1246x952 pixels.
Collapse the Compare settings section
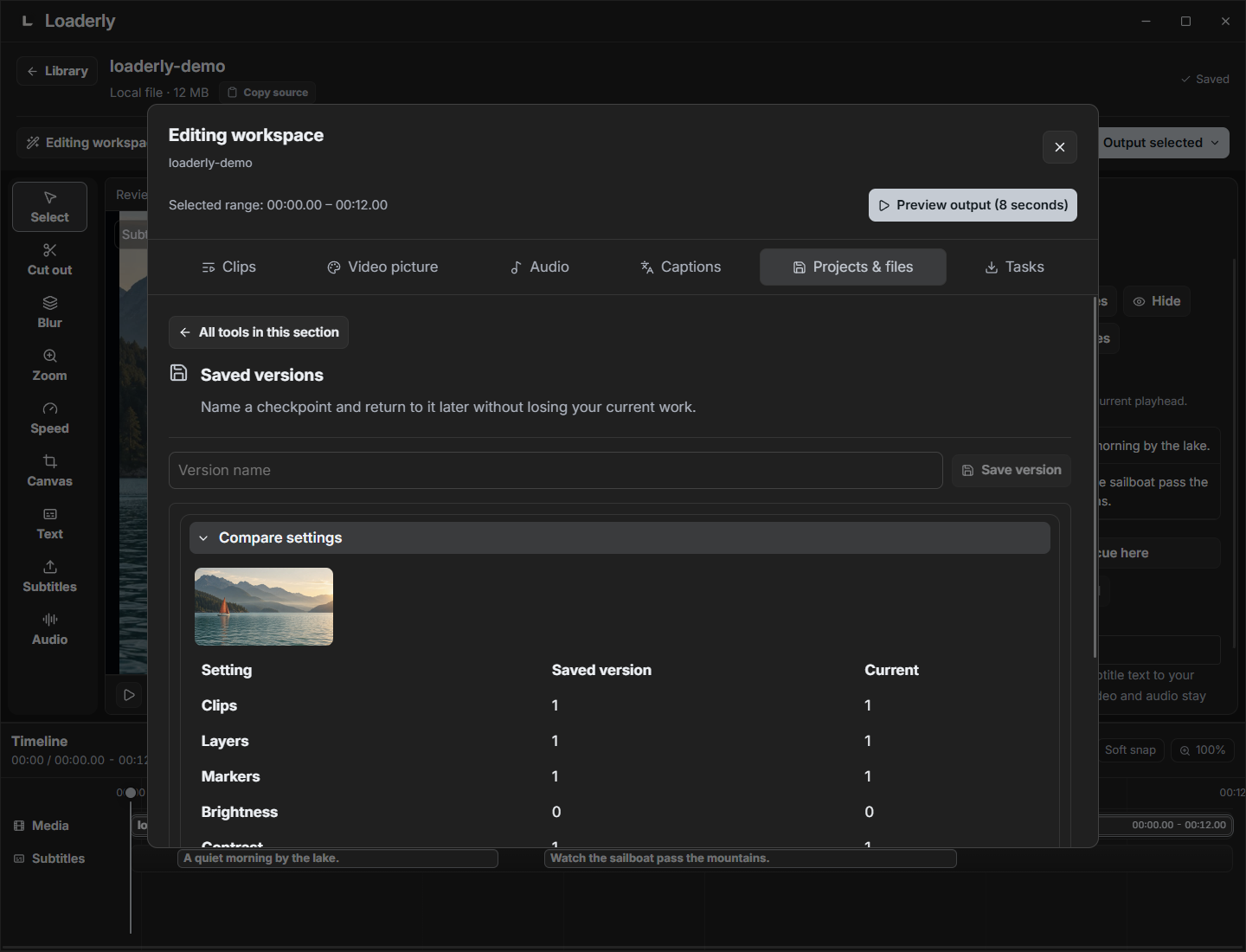click(620, 537)
